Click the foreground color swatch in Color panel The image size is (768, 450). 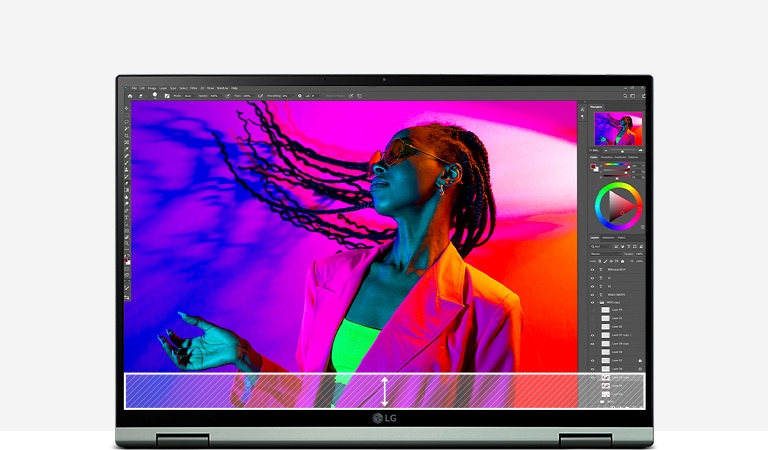[593, 164]
